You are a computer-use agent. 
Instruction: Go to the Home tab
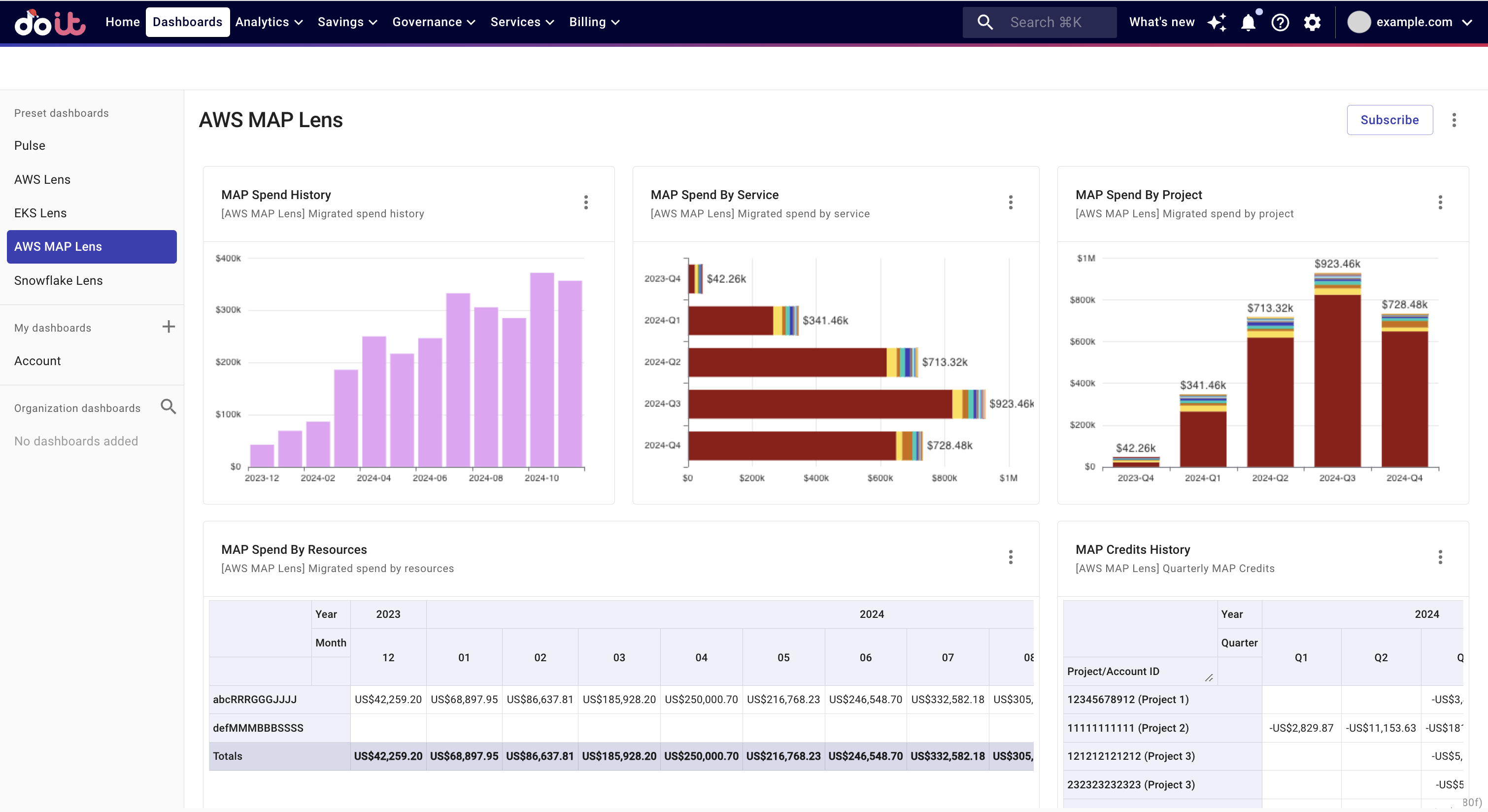pyautogui.click(x=123, y=22)
